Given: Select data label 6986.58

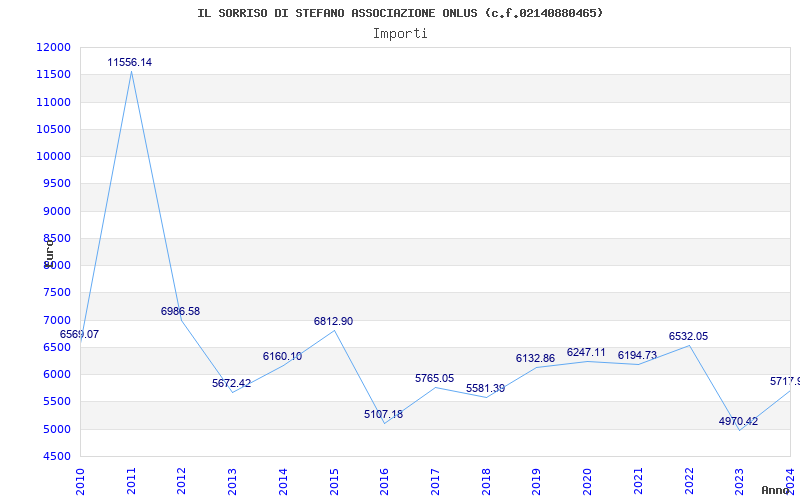Looking at the screenshot, I should click(x=181, y=311).
